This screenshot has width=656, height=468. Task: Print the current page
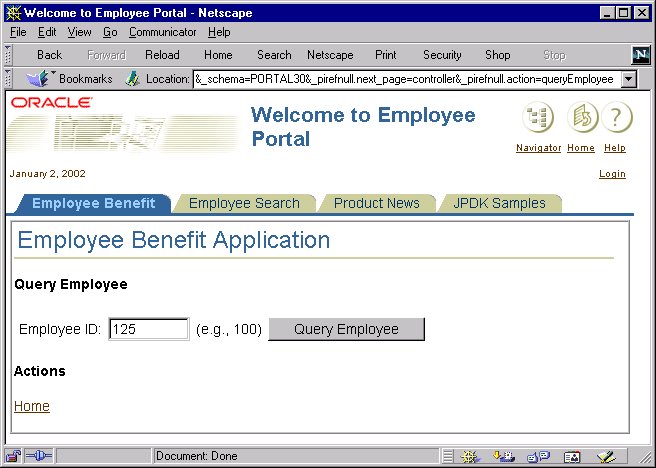click(385, 55)
